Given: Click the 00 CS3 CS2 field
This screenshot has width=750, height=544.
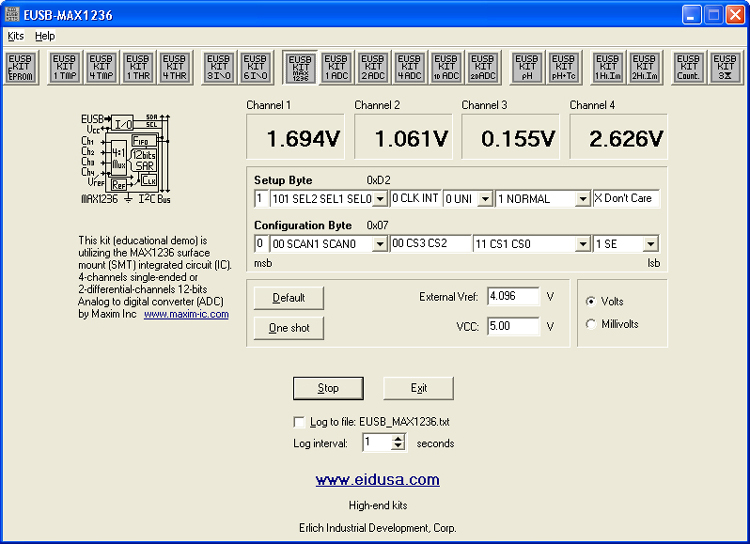Looking at the screenshot, I should click(x=430, y=244).
